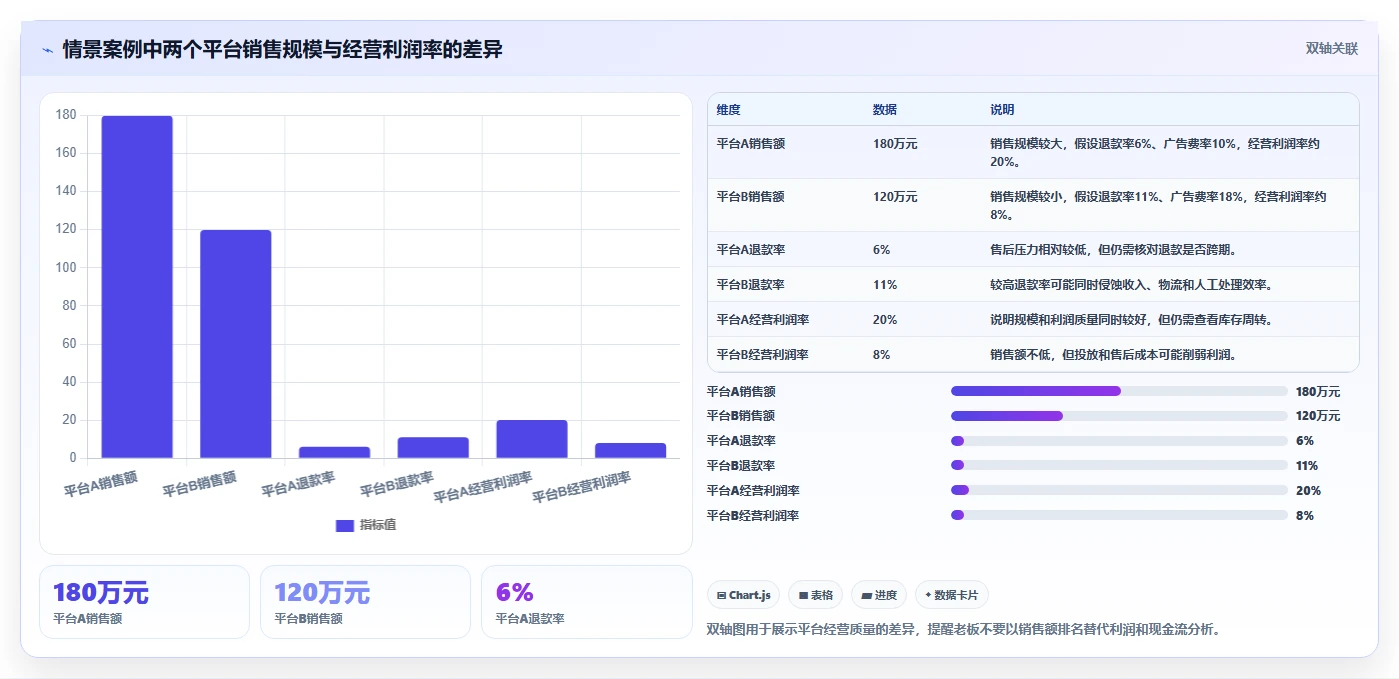The width and height of the screenshot is (1399, 679).
Task: Click the chart title 情景案例中两个平台销售规模
Action: (x=283, y=49)
